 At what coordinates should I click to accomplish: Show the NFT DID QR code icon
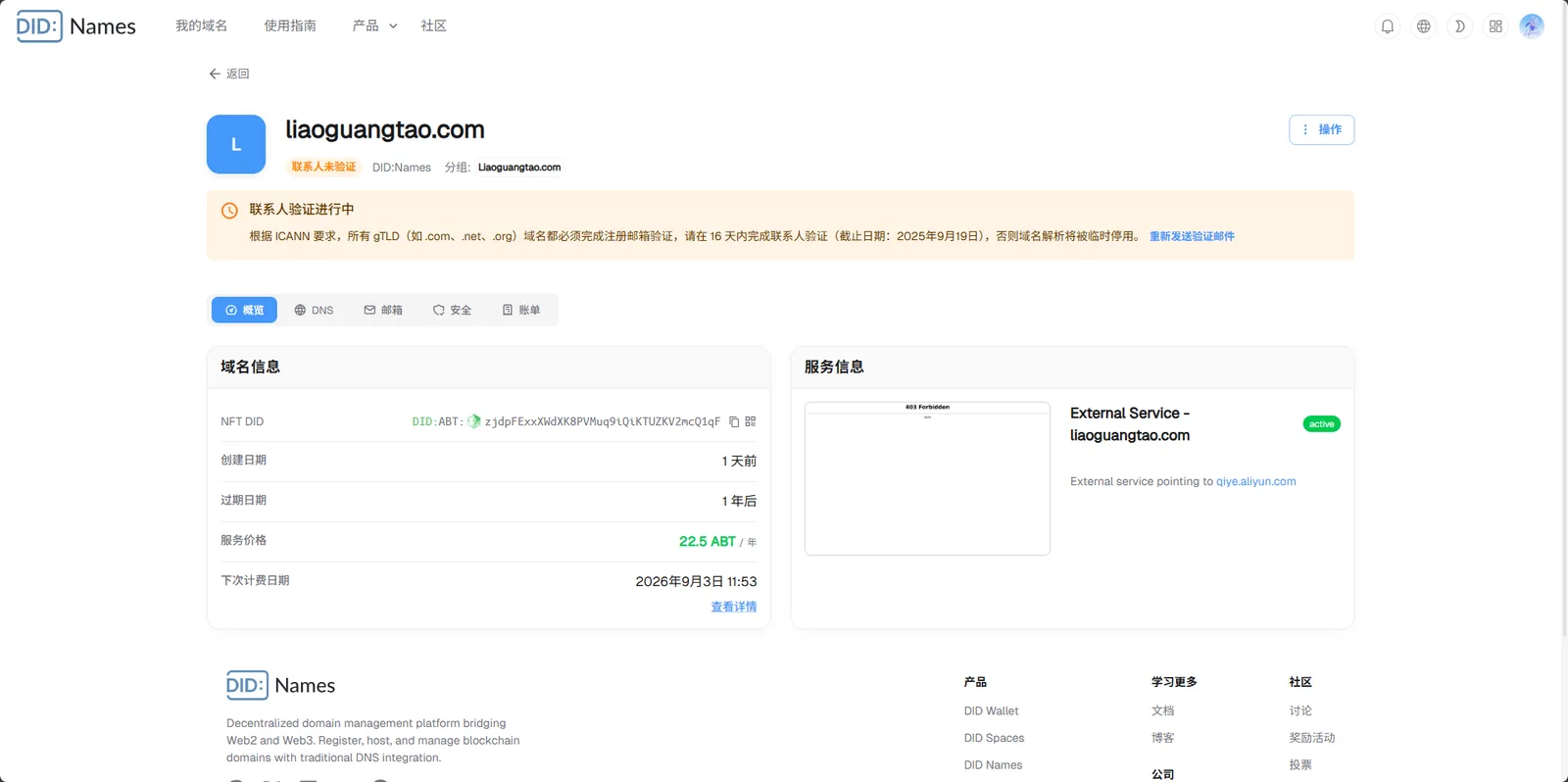click(751, 421)
